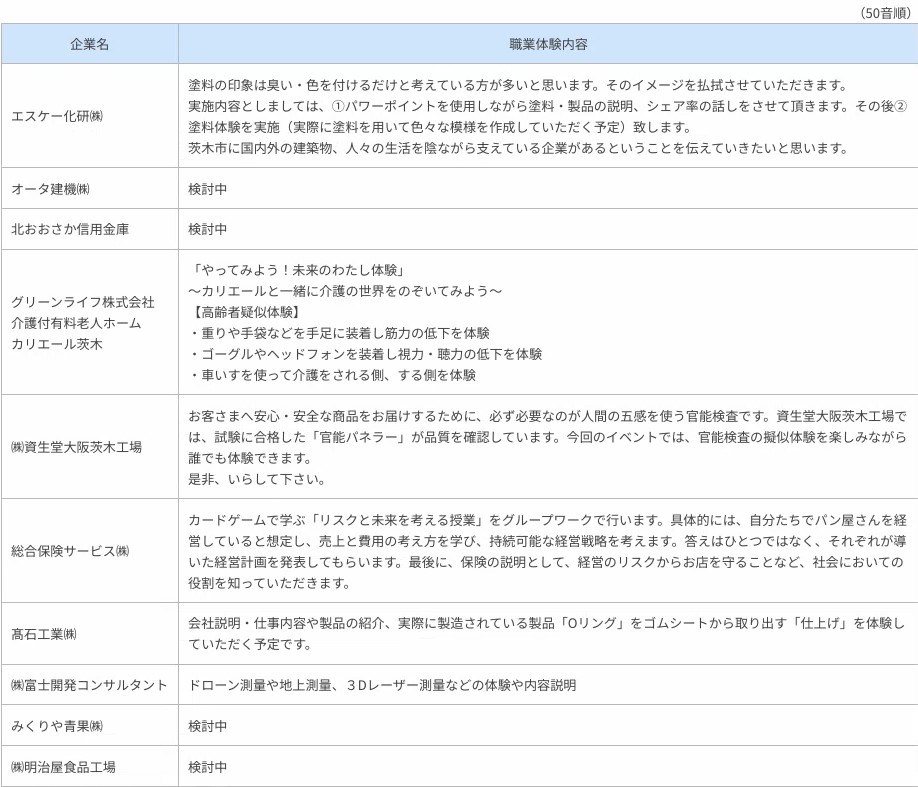
Task: Click the ㈱富士開発コンサルタント company name
Action: 89,685
